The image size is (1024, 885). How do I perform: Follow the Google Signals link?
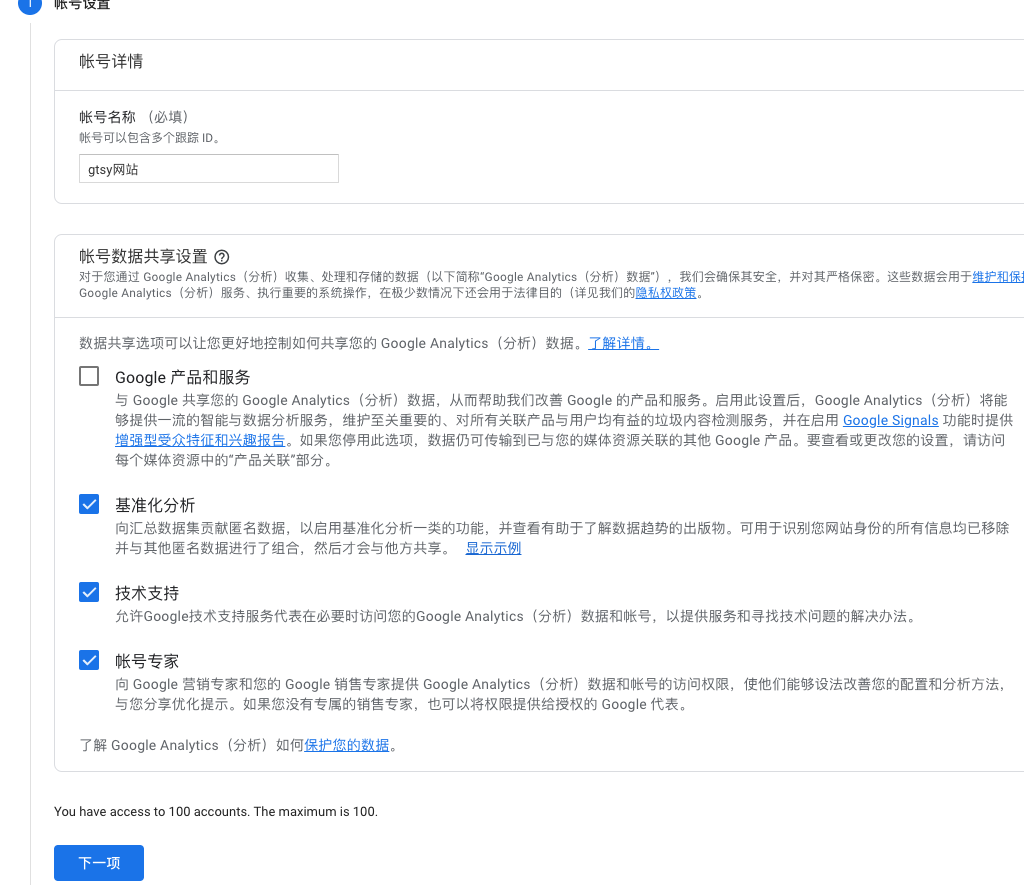click(890, 420)
